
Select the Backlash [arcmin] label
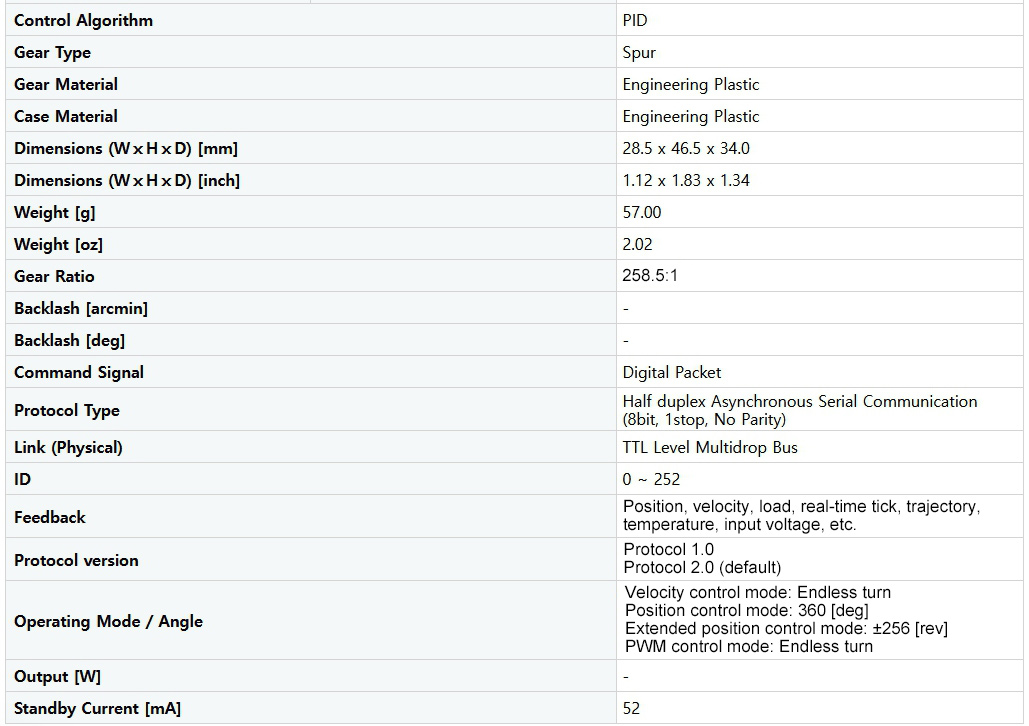(x=81, y=308)
